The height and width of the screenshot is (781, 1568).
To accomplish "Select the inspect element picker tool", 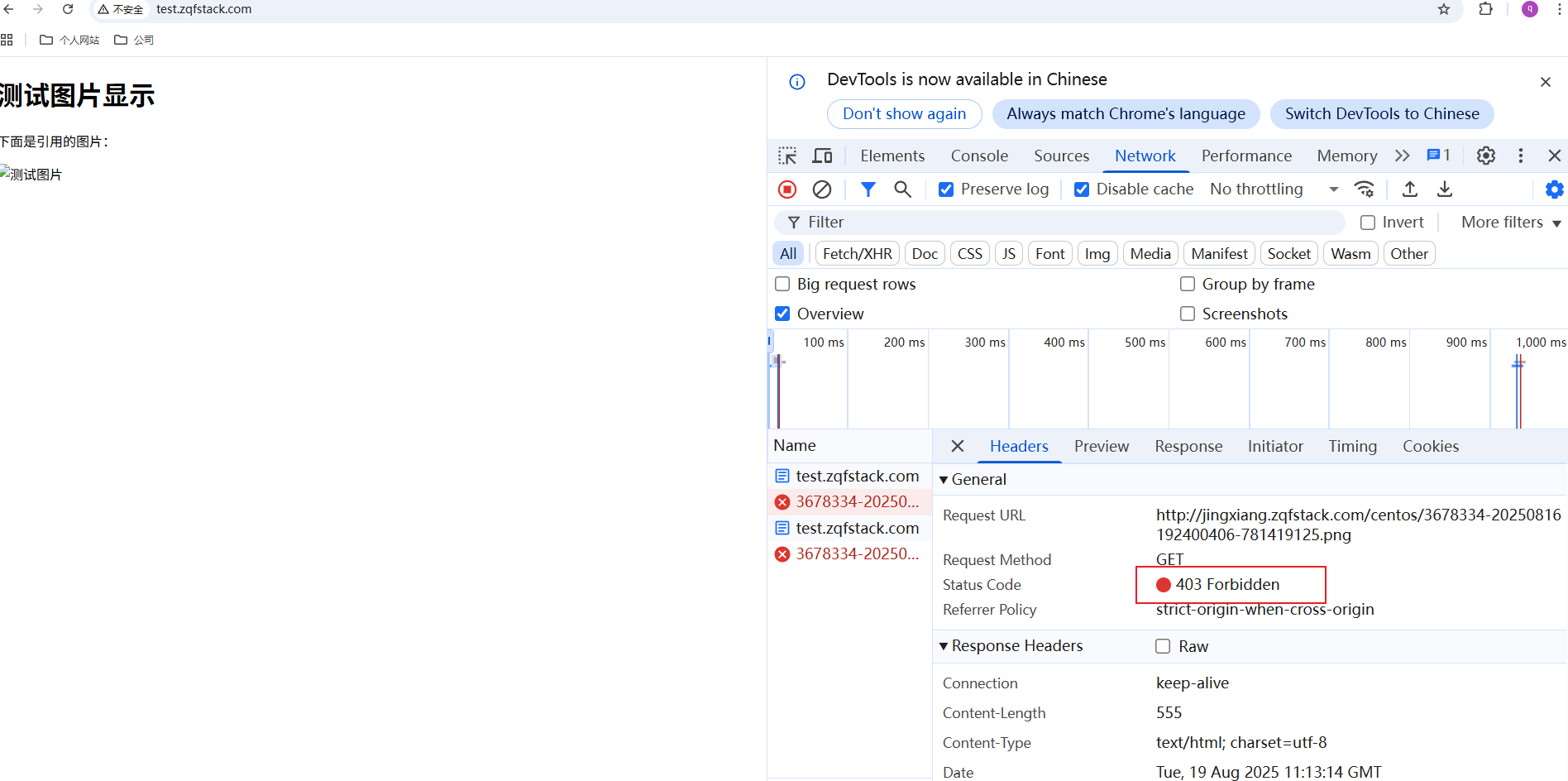I will (787, 156).
